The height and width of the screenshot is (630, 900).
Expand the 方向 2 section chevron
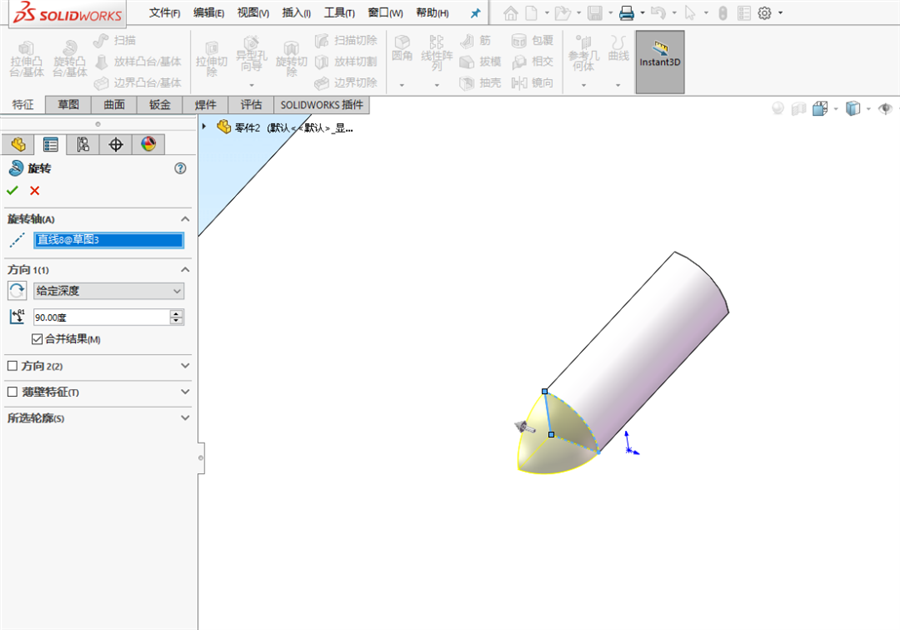185,365
